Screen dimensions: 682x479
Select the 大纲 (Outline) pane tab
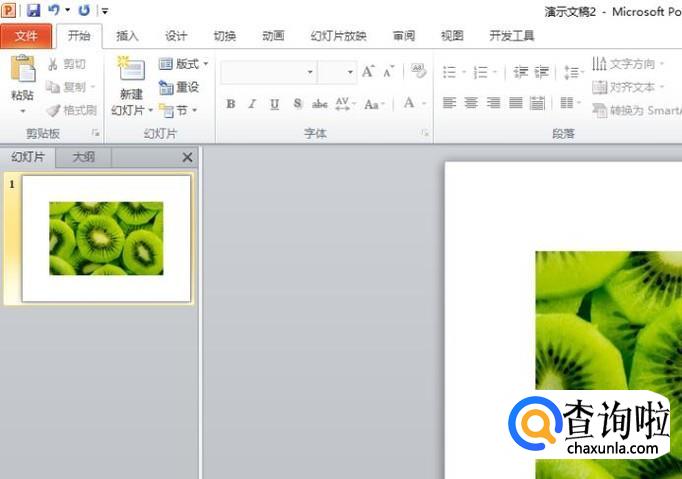83,157
